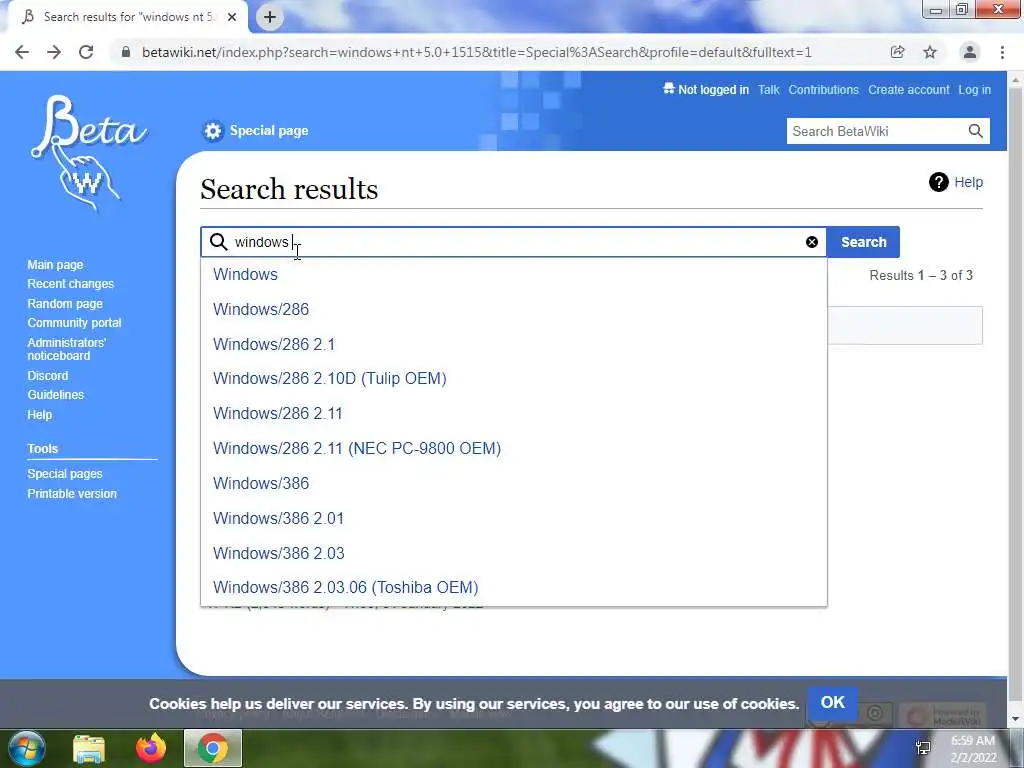The image size is (1024, 768).
Task: Select Windows/286 2.10D (Tulip OEM) suggestion
Action: [x=514, y=379]
